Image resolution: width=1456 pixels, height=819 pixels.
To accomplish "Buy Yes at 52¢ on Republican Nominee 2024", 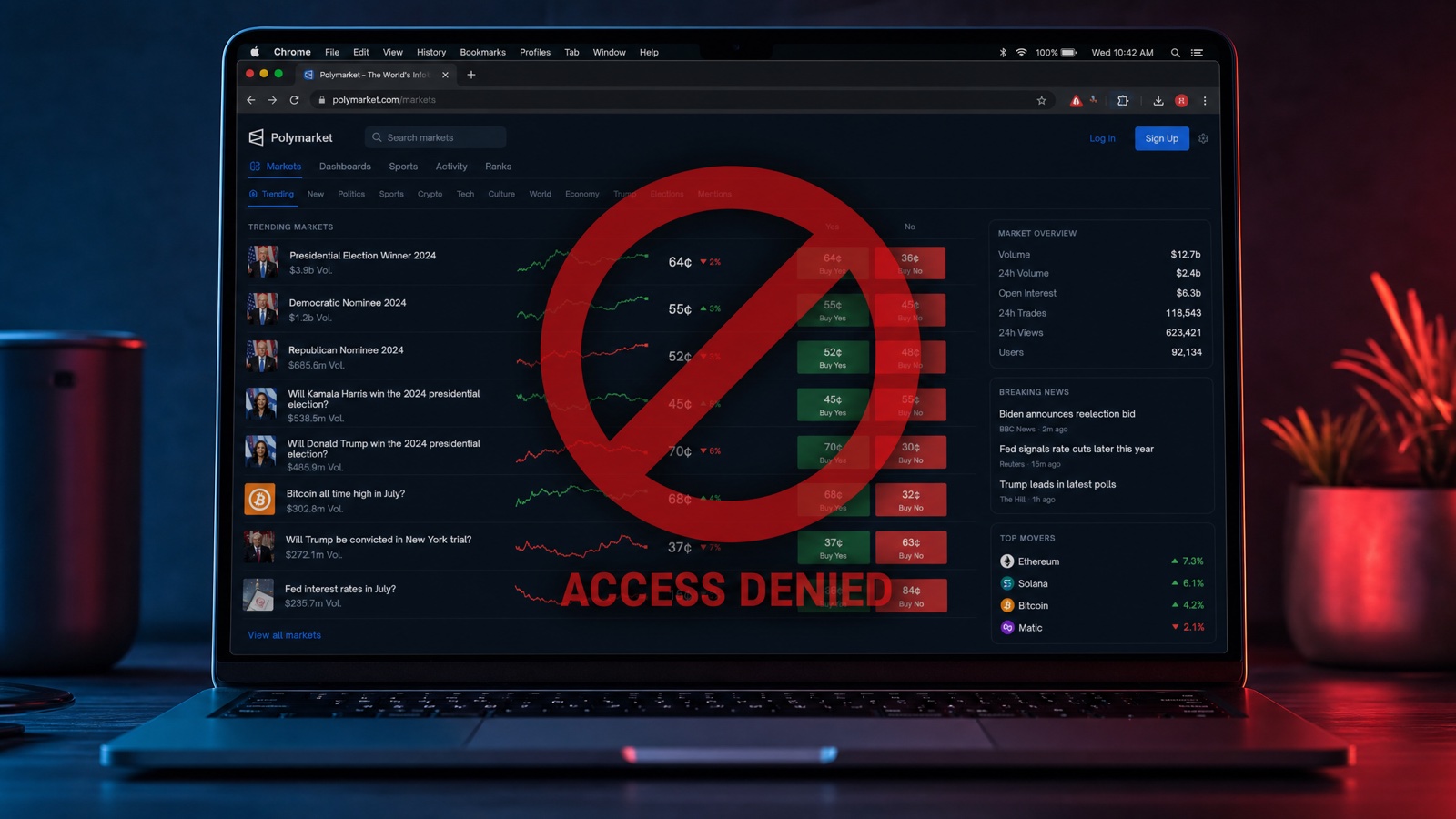I will (833, 357).
